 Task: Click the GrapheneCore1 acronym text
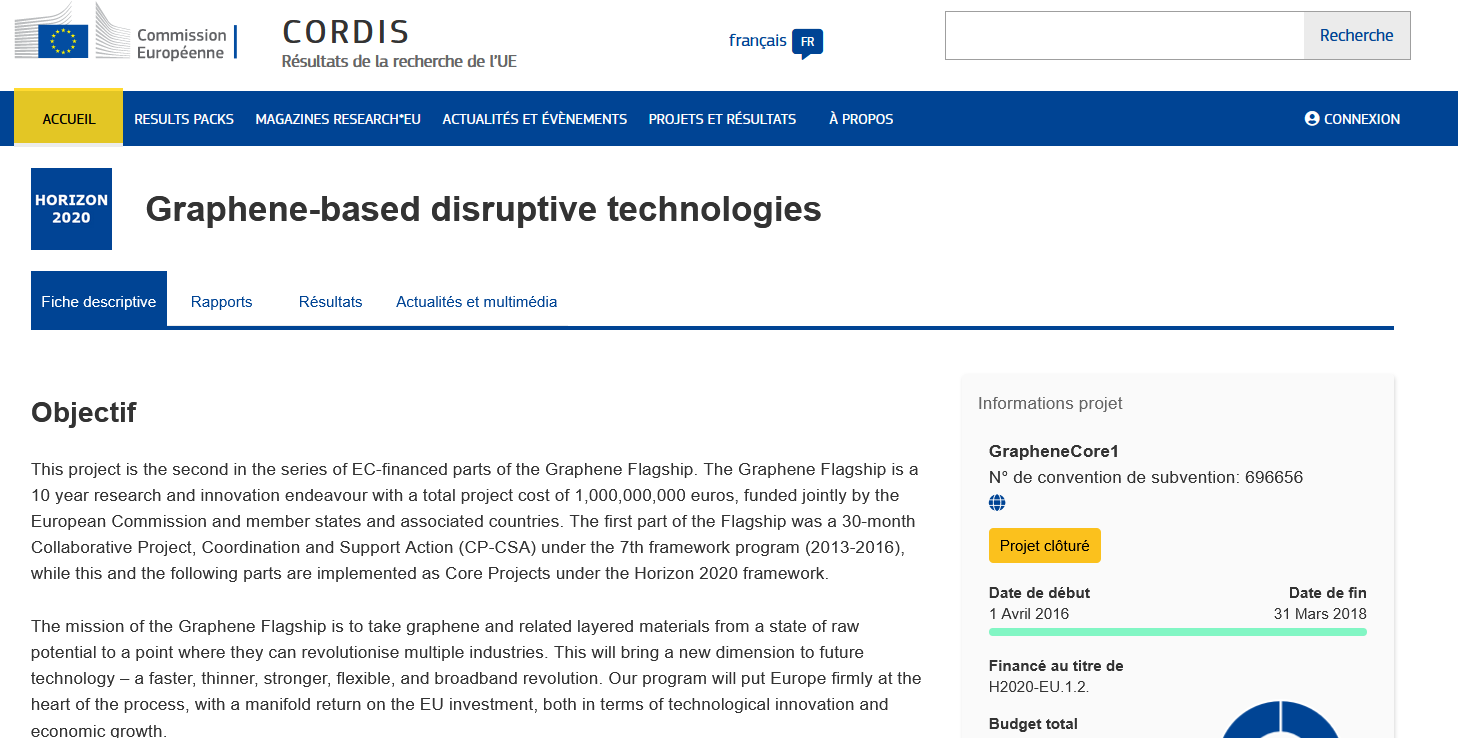[x=1054, y=451]
